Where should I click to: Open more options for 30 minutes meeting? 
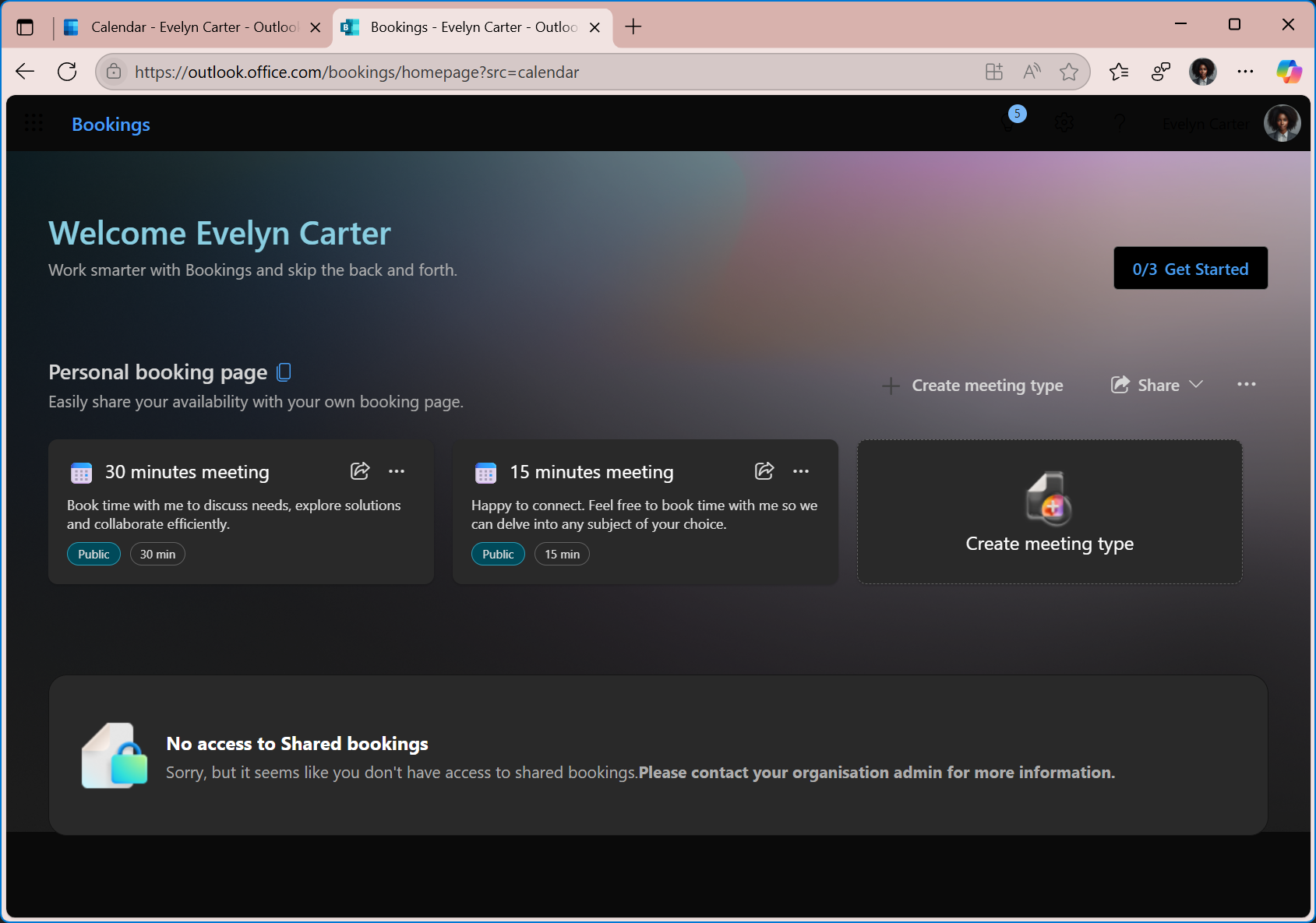tap(397, 471)
